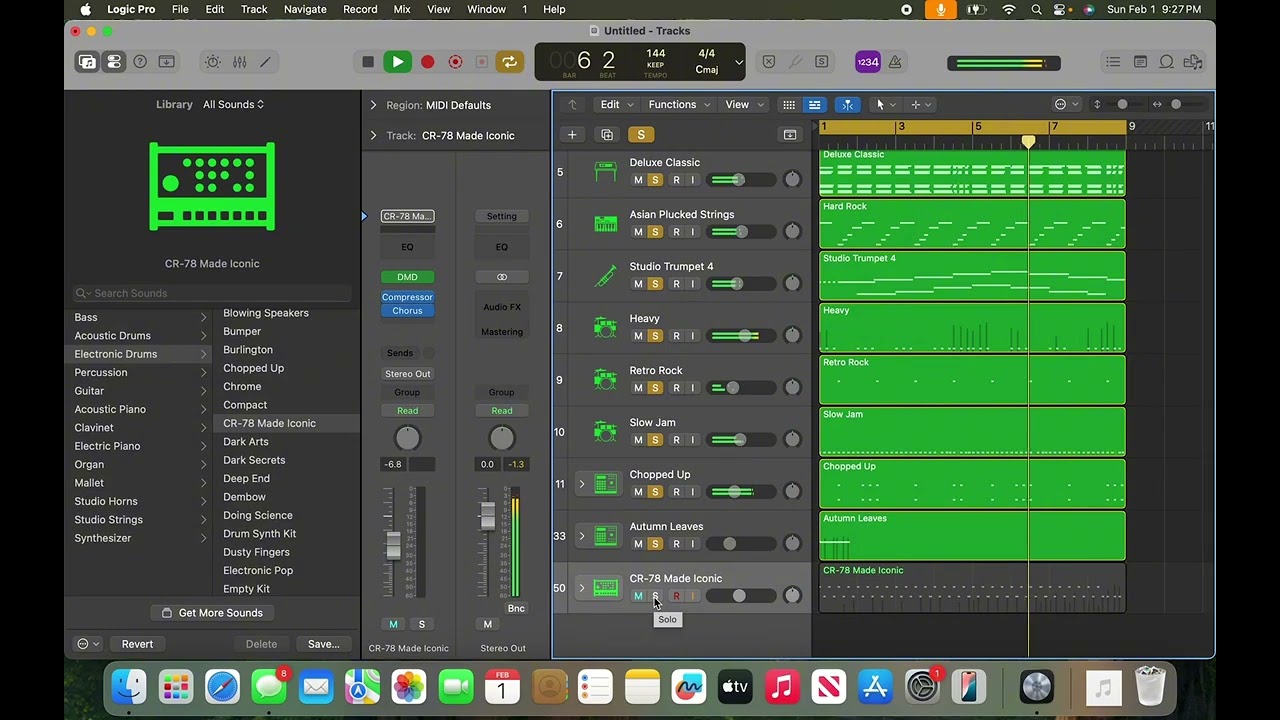Click the Deluxe Classic keyboard instrument icon

point(605,172)
